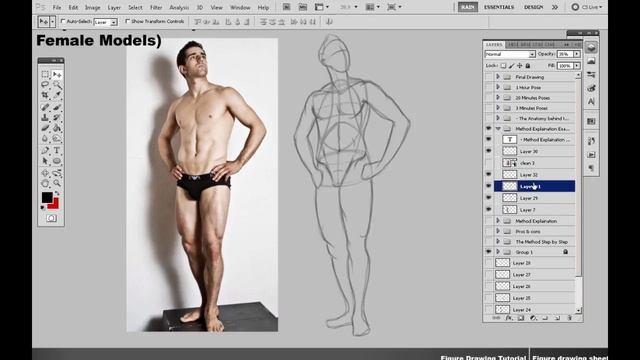Open the Fill value arrow
Viewport: 640px width, 360px height.
(577, 65)
